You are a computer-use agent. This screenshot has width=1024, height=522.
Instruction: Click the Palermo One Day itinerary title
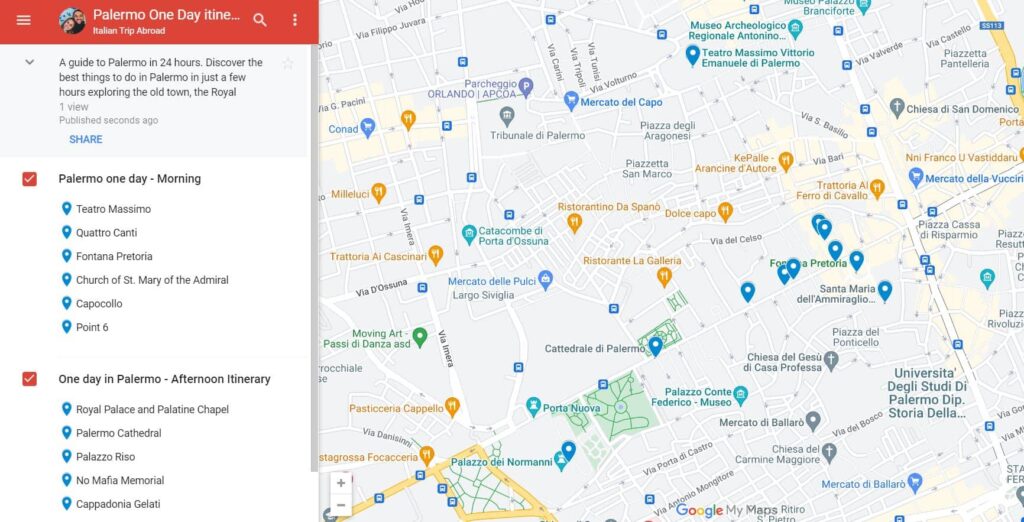coord(166,15)
